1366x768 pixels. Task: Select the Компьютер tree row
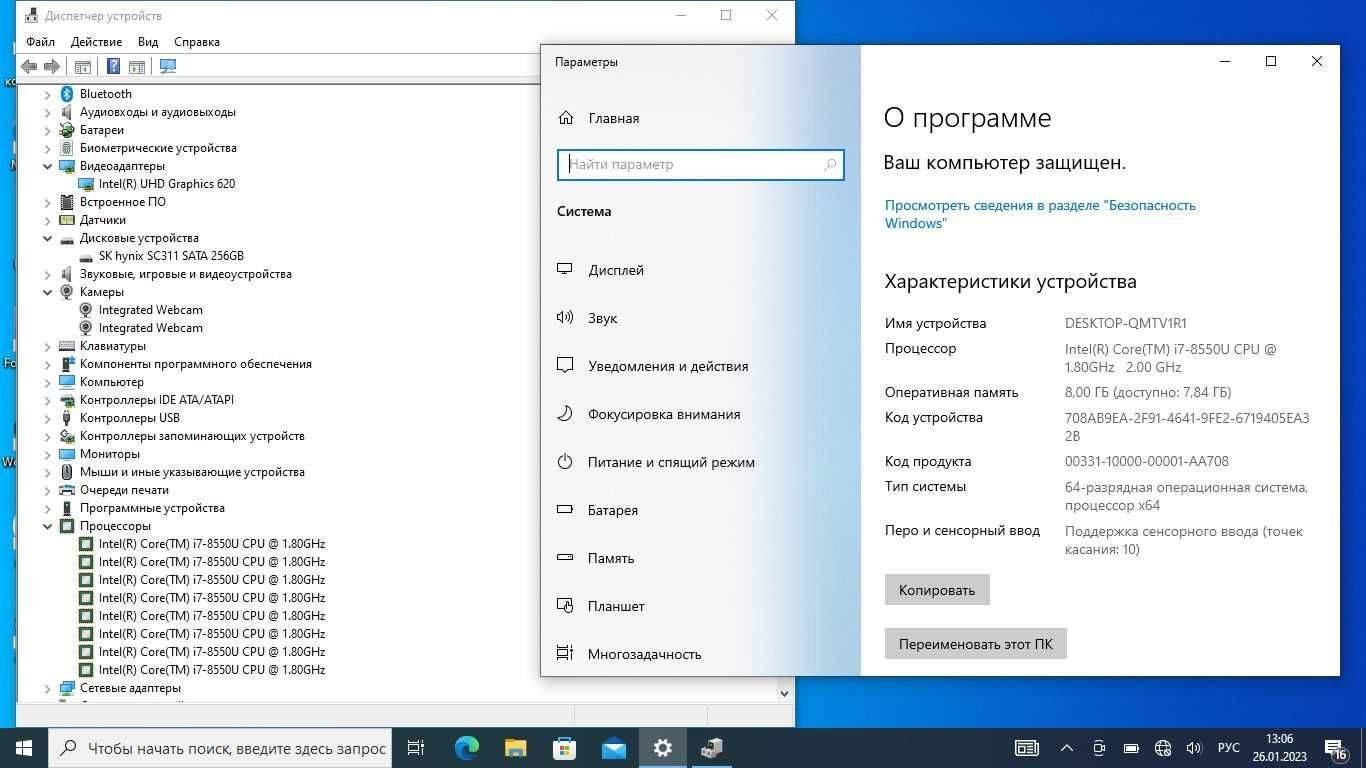pos(112,382)
